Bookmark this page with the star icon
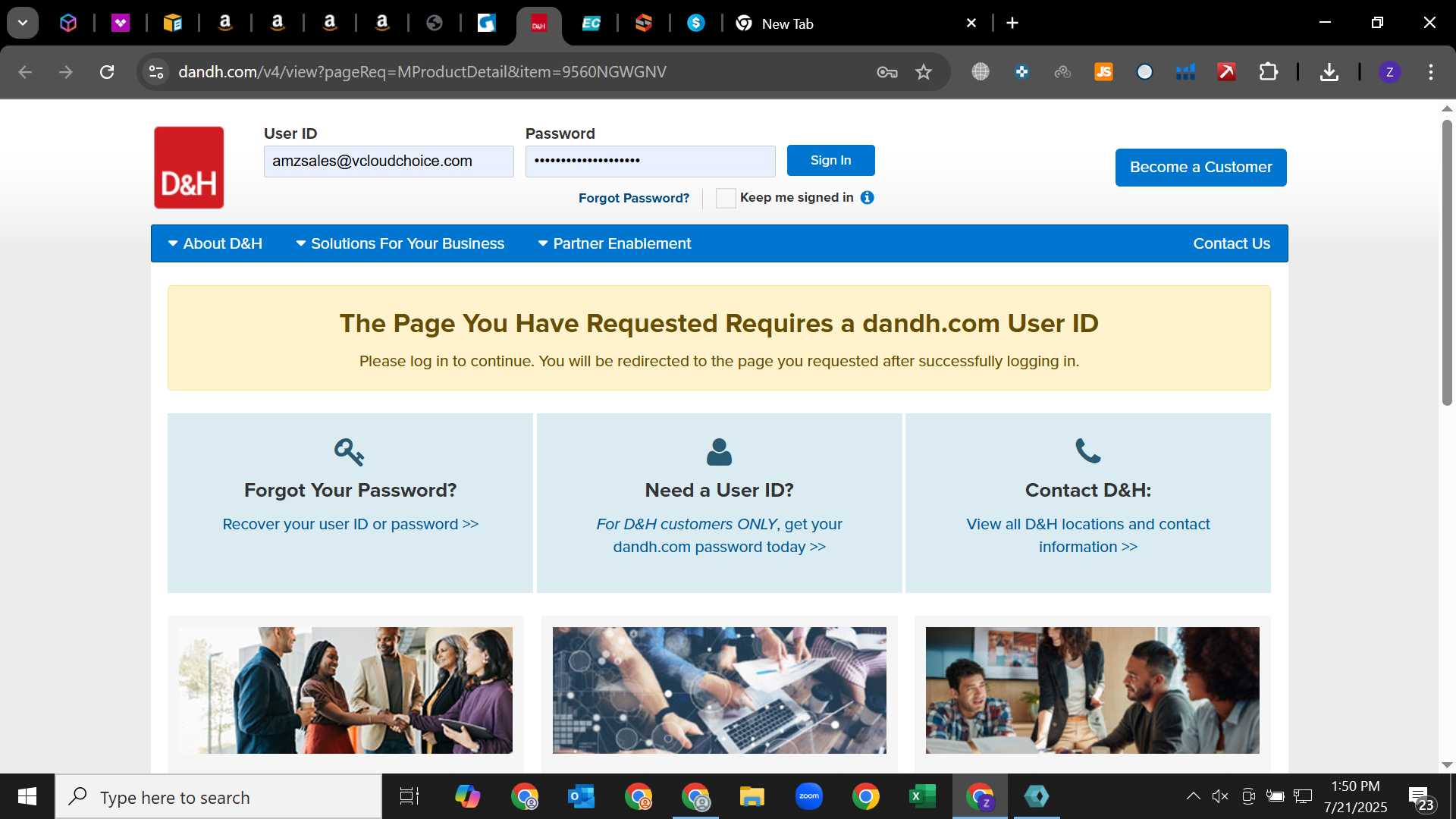The height and width of the screenshot is (819, 1456). [x=923, y=72]
